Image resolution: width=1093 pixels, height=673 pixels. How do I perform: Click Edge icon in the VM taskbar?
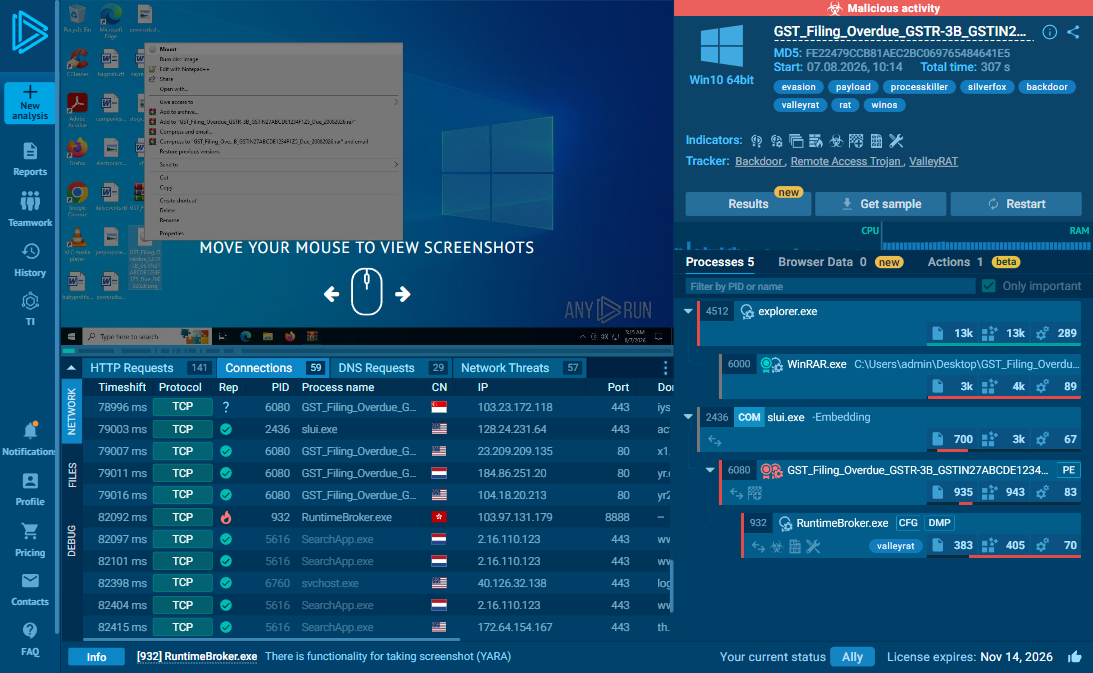pos(245,336)
